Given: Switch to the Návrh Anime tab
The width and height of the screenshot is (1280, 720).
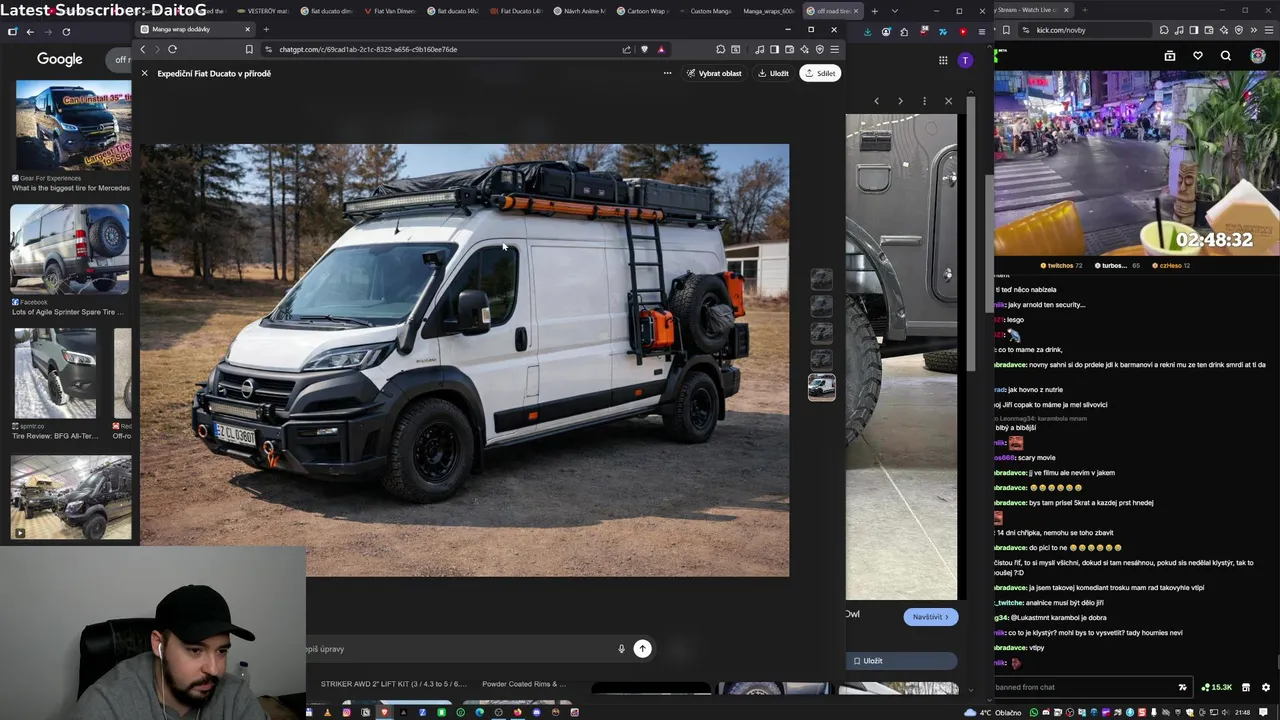Looking at the screenshot, I should 579,11.
